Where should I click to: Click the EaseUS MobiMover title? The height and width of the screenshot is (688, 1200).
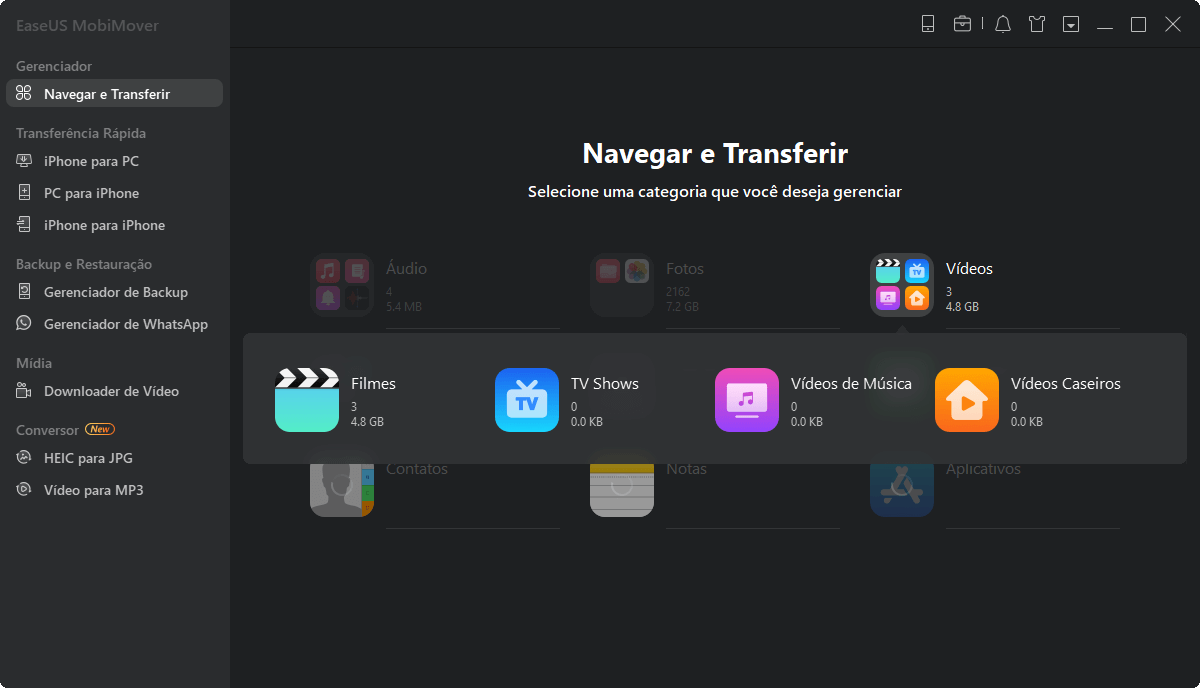pos(87,25)
